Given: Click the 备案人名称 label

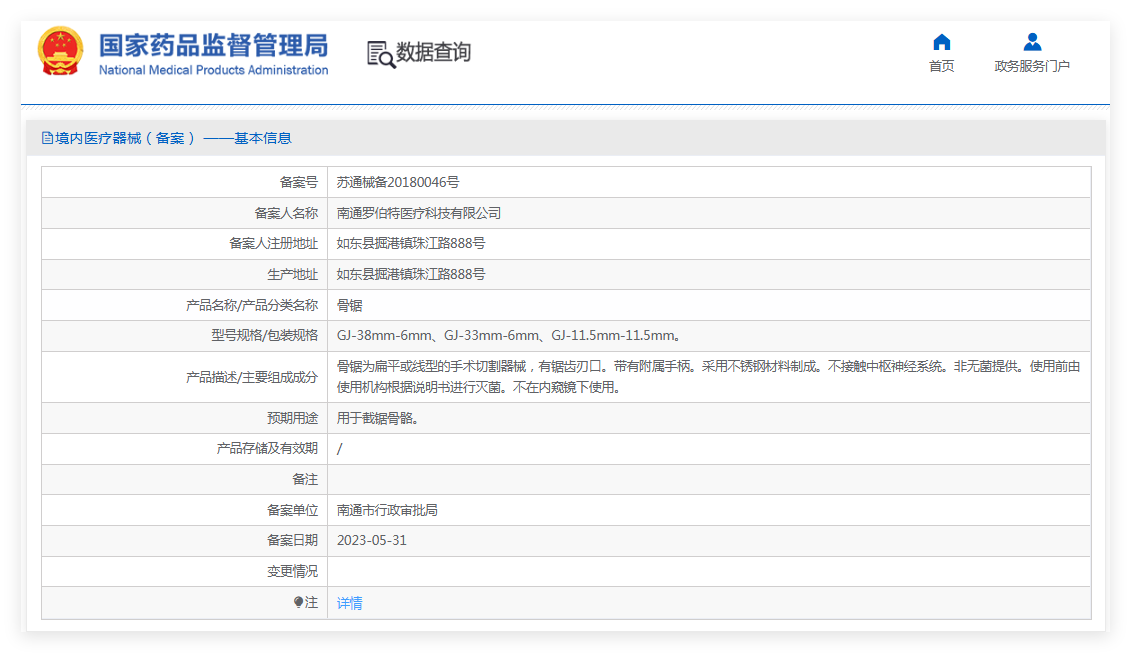Looking at the screenshot, I should [x=286, y=214].
